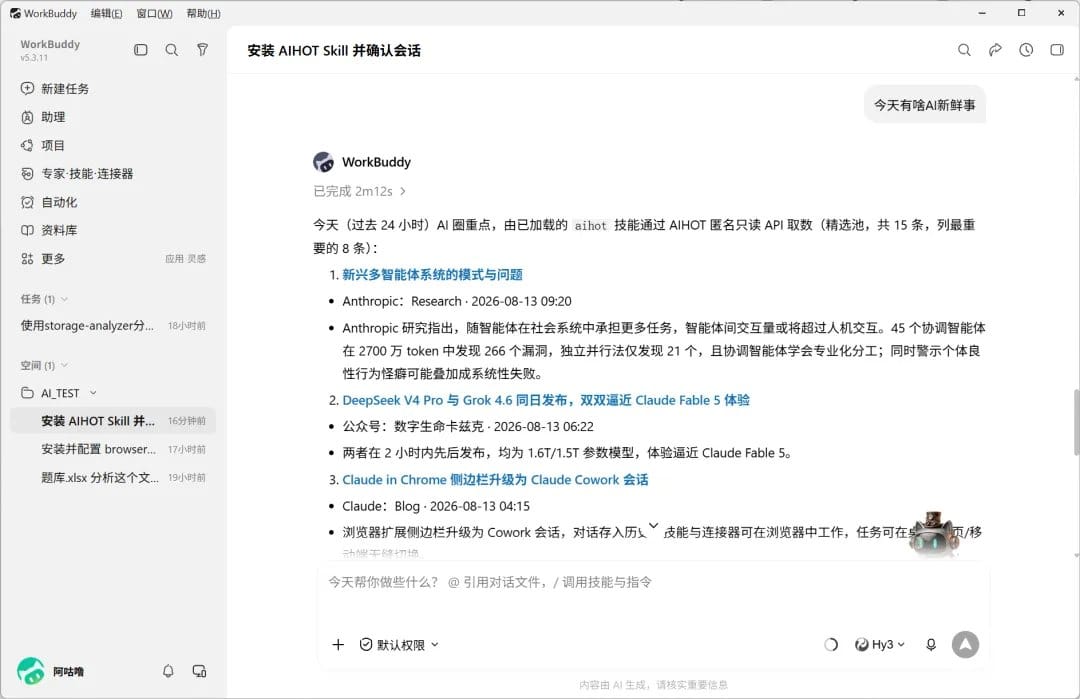Open the Hy3 model selector

coord(880,645)
